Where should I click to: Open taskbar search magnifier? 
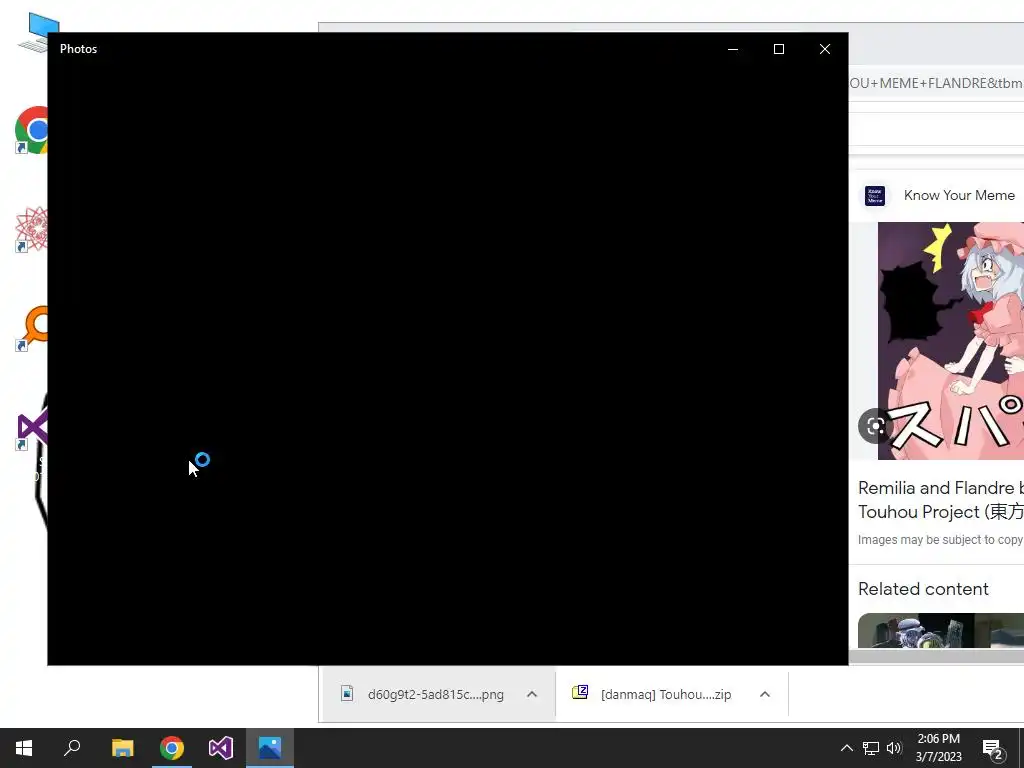click(72, 748)
